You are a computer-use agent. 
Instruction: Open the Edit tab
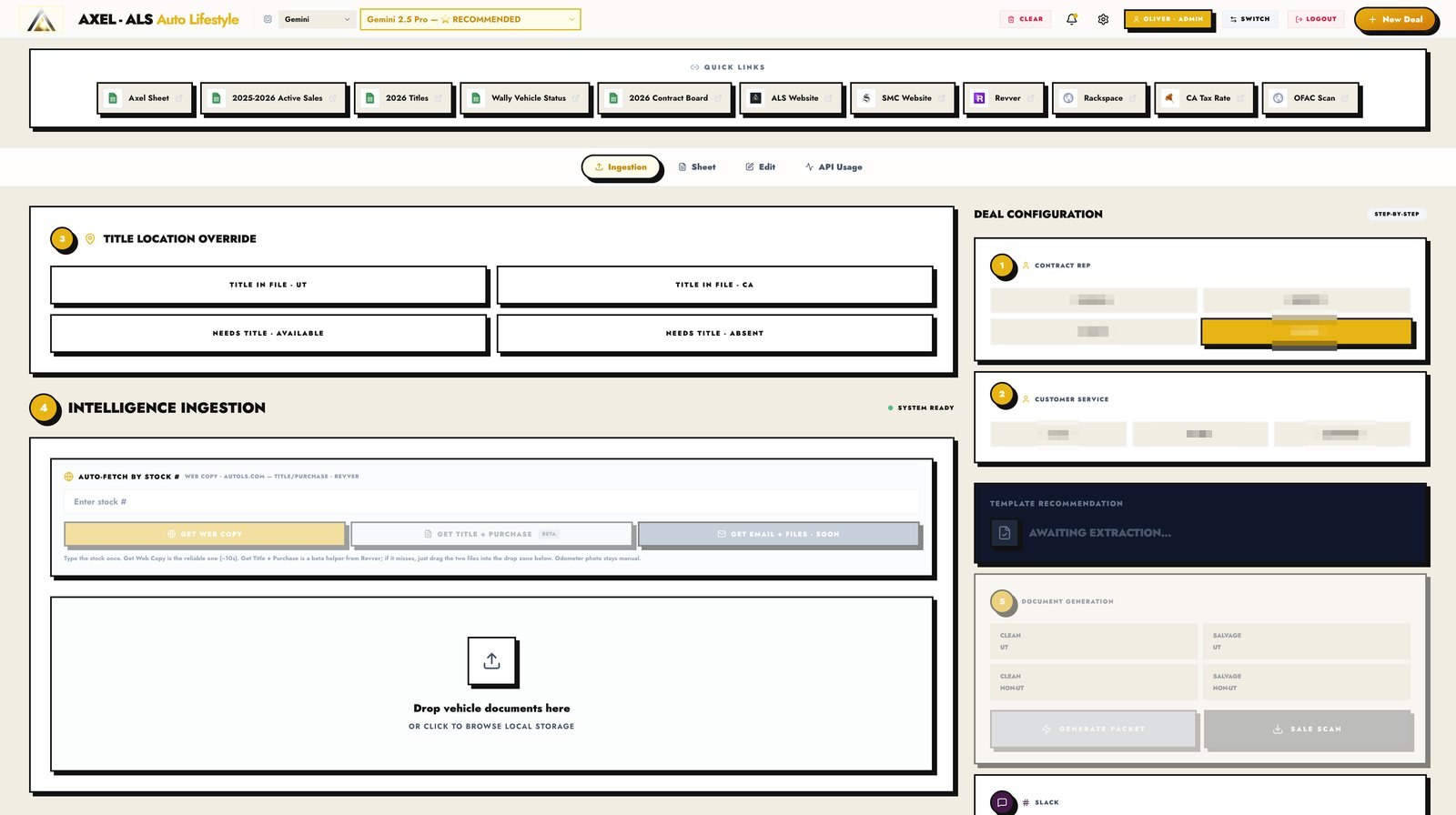pos(761,167)
